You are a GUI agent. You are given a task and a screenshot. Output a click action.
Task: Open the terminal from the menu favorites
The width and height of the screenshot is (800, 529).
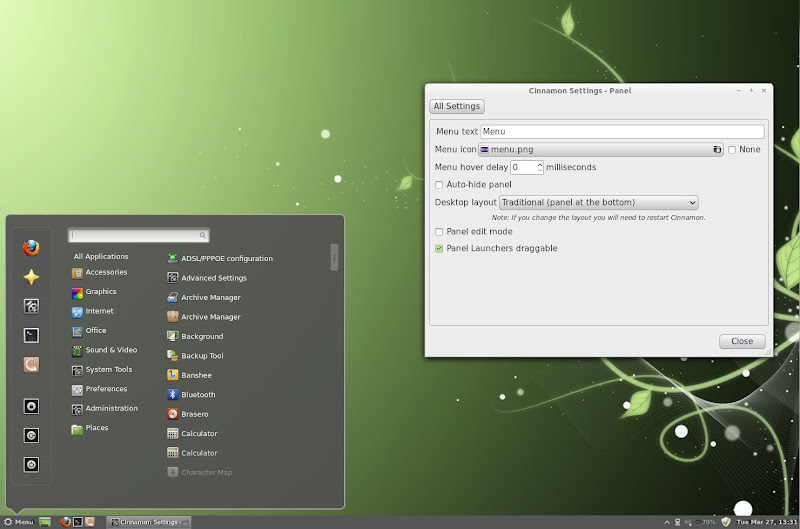click(x=31, y=335)
